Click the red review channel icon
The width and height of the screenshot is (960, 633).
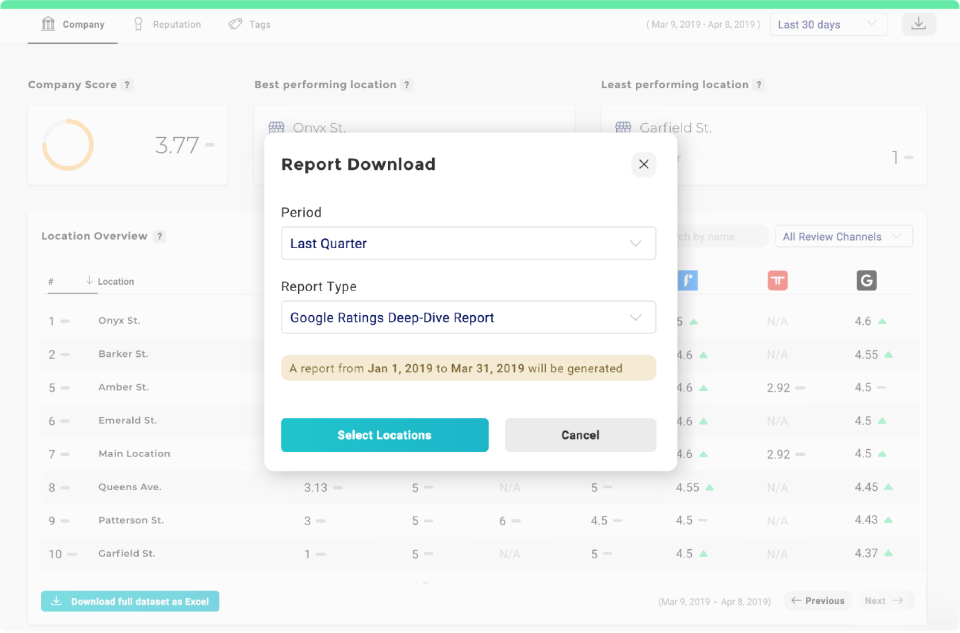(x=778, y=281)
